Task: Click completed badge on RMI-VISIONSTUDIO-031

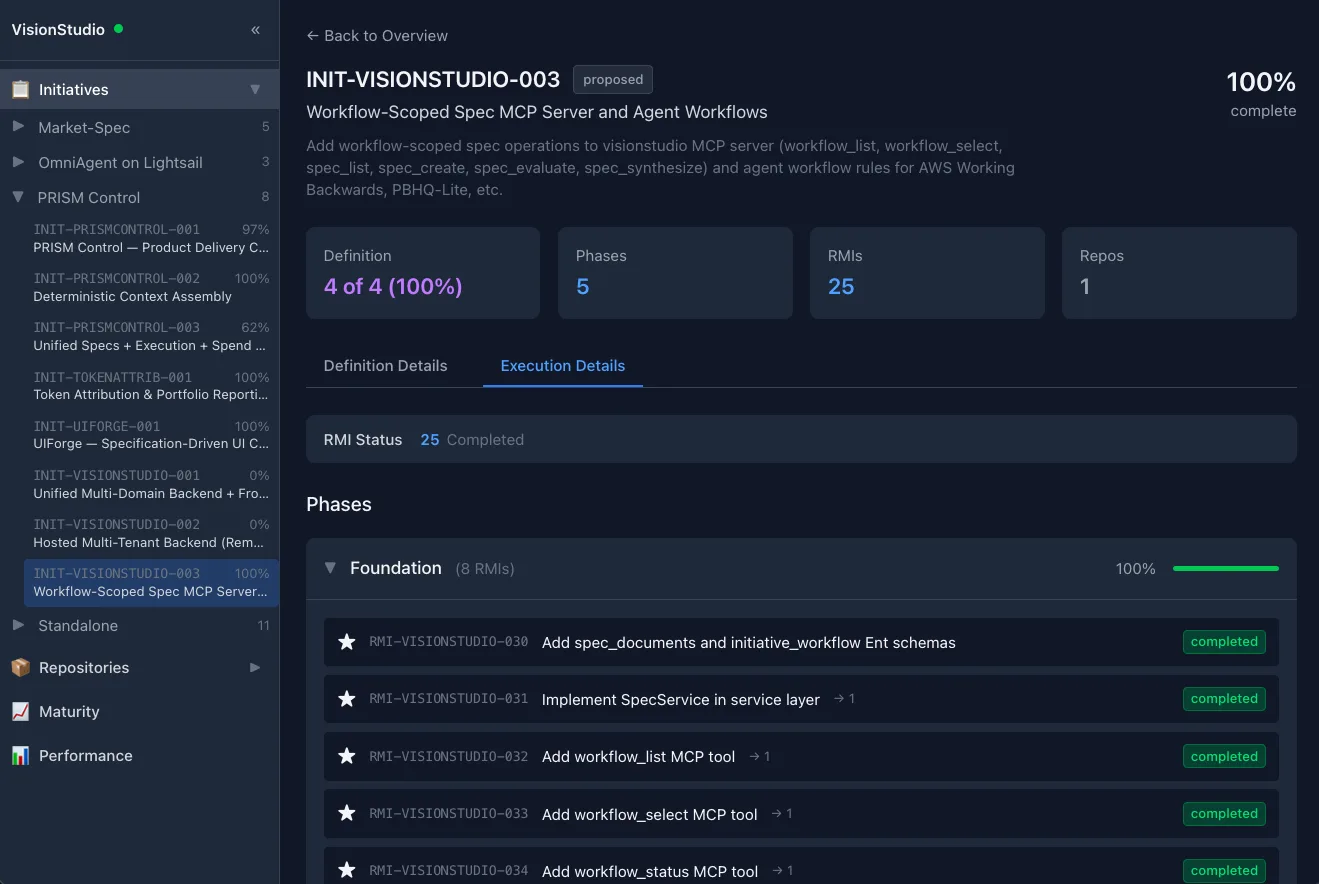Action: click(x=1224, y=699)
